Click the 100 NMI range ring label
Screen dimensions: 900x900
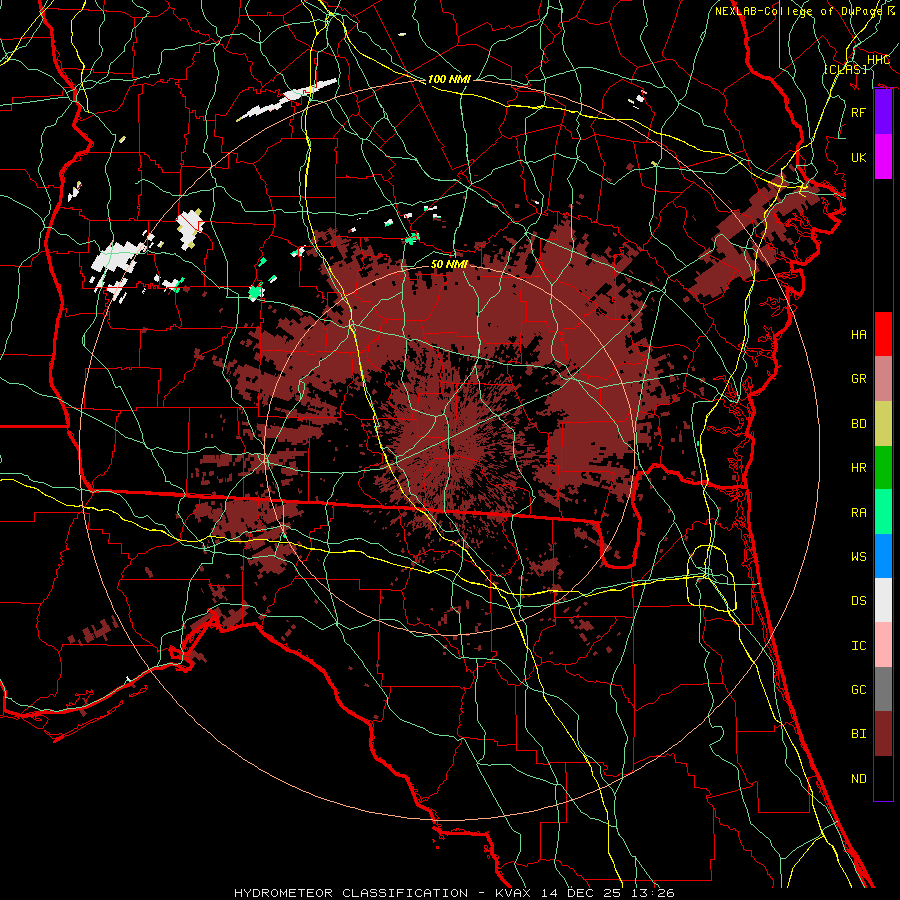[449, 79]
